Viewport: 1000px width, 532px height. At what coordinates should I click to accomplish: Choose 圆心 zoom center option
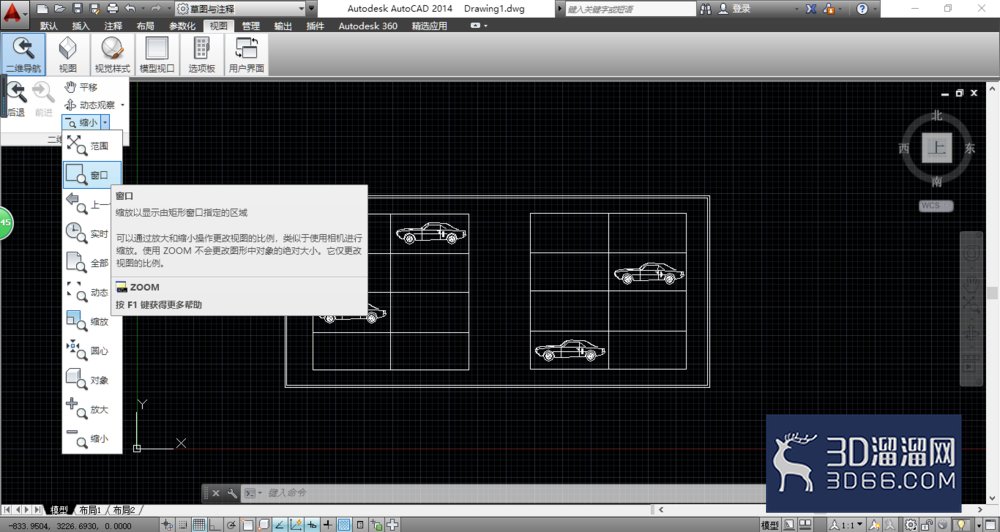tap(92, 351)
